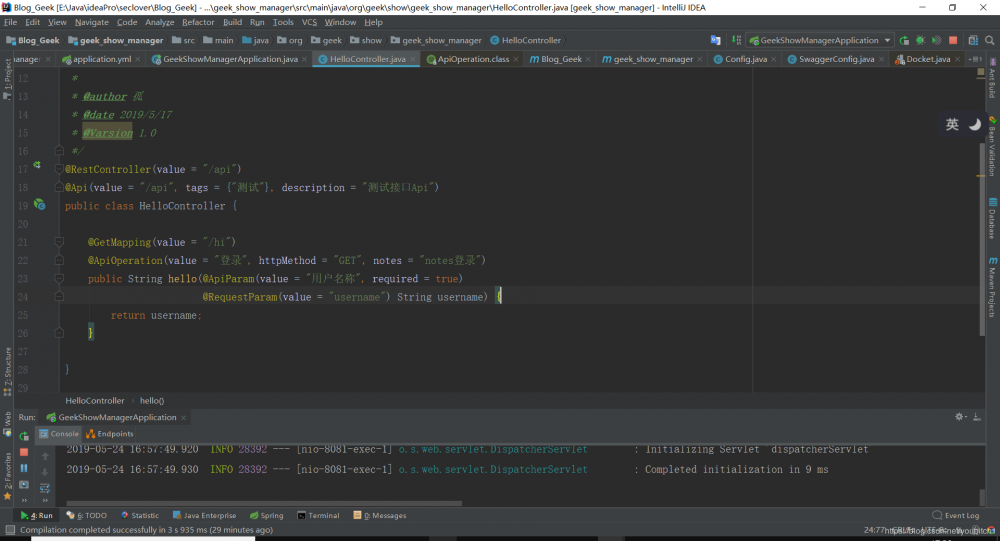The image size is (1000, 541).
Task: Open the Run panel settings gear
Action: coord(959,417)
